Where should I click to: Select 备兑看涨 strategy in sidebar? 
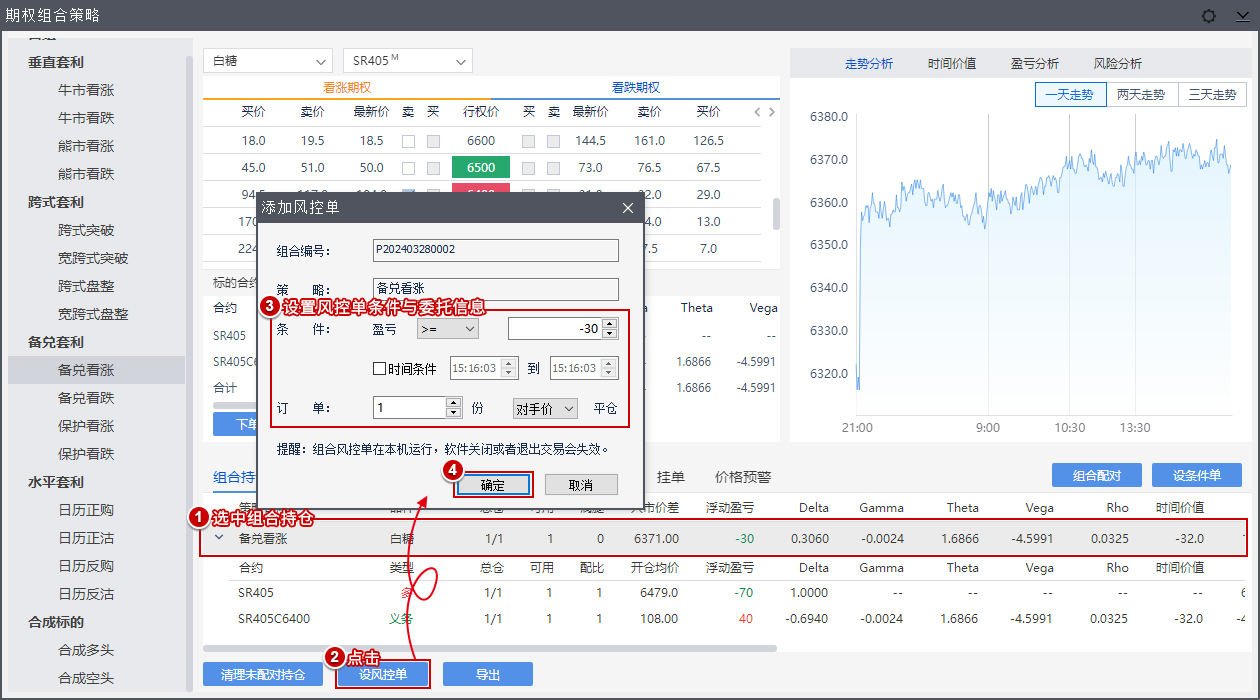pyautogui.click(x=96, y=370)
